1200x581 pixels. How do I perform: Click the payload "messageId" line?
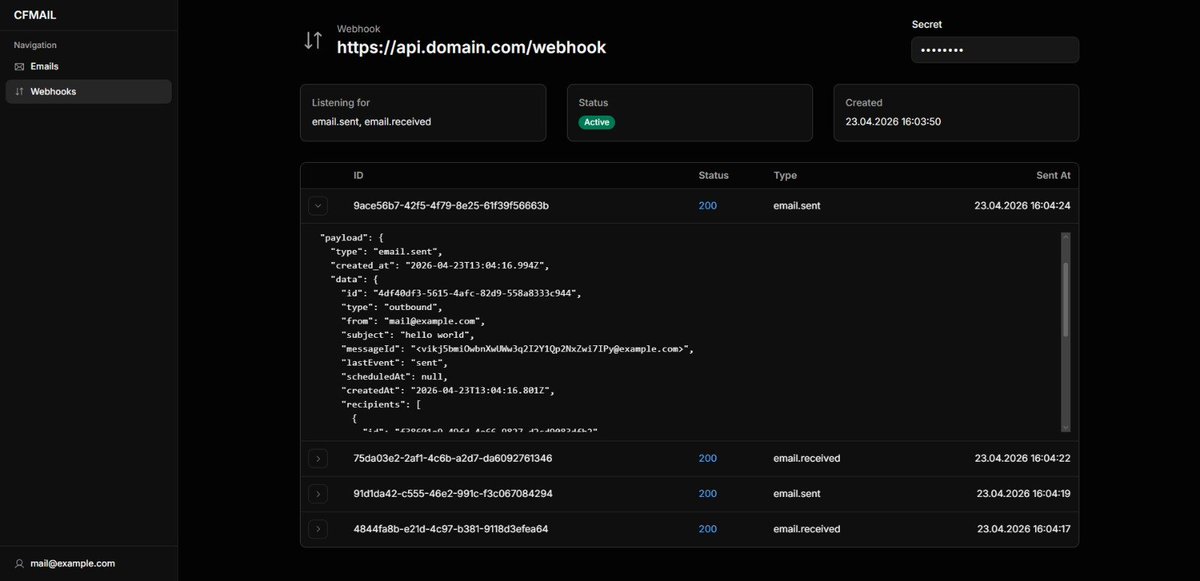coord(517,349)
